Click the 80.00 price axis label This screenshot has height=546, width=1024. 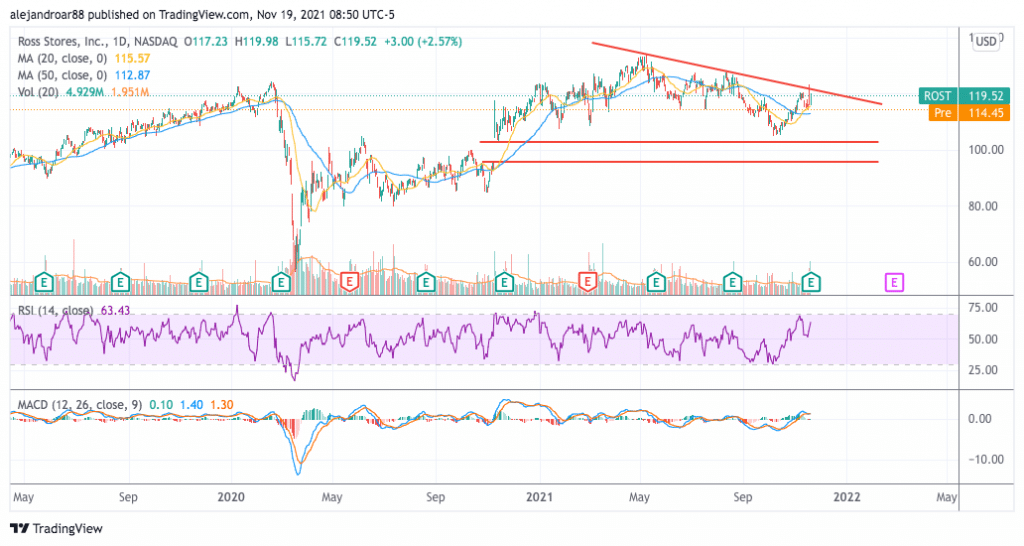click(x=985, y=206)
